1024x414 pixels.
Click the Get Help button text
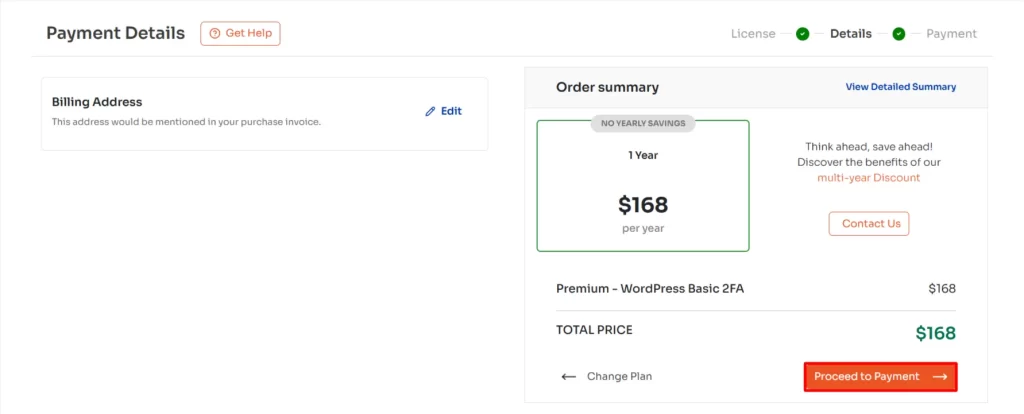[x=248, y=33]
